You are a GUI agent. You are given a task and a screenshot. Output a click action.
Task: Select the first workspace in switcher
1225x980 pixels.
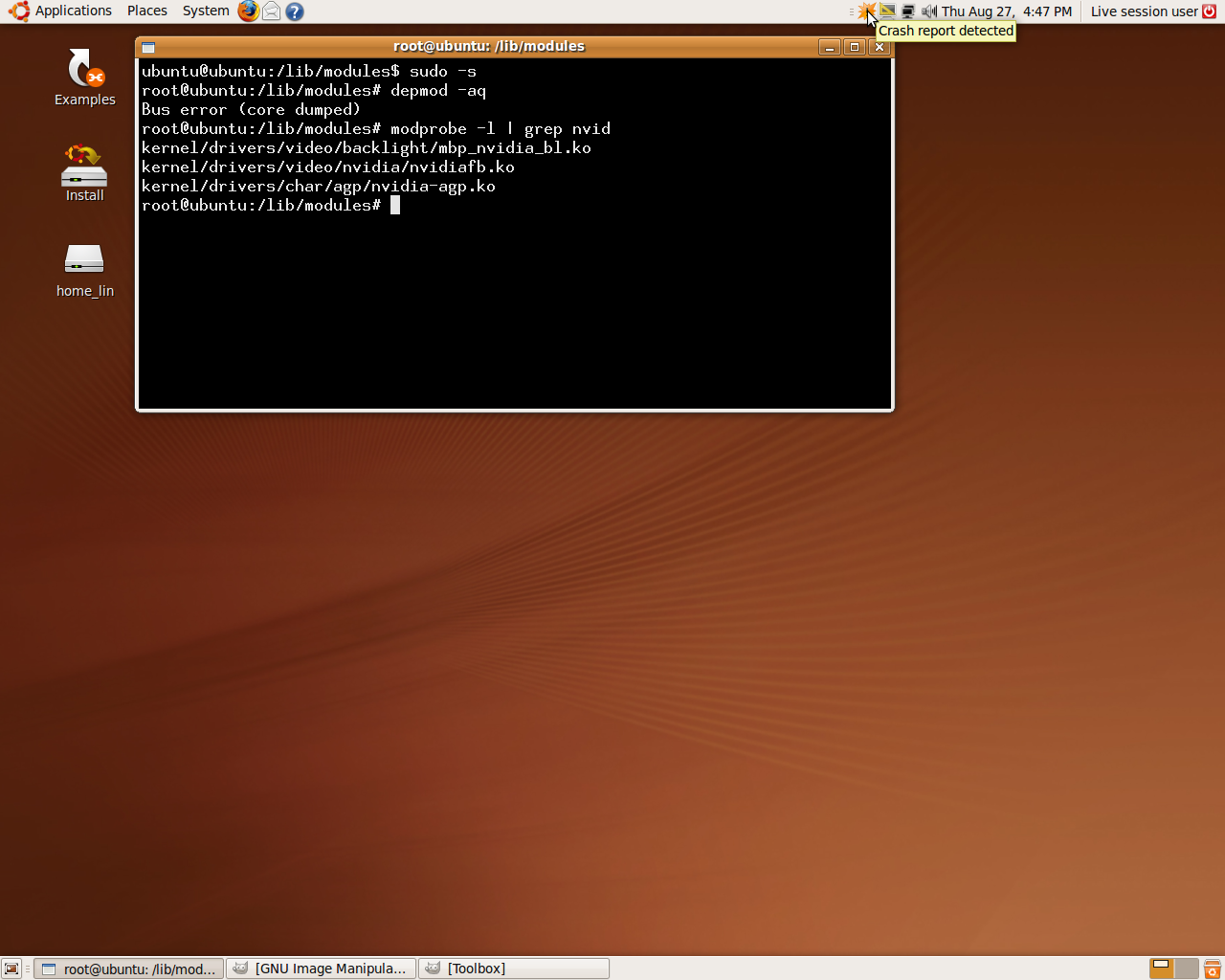pyautogui.click(x=1162, y=969)
